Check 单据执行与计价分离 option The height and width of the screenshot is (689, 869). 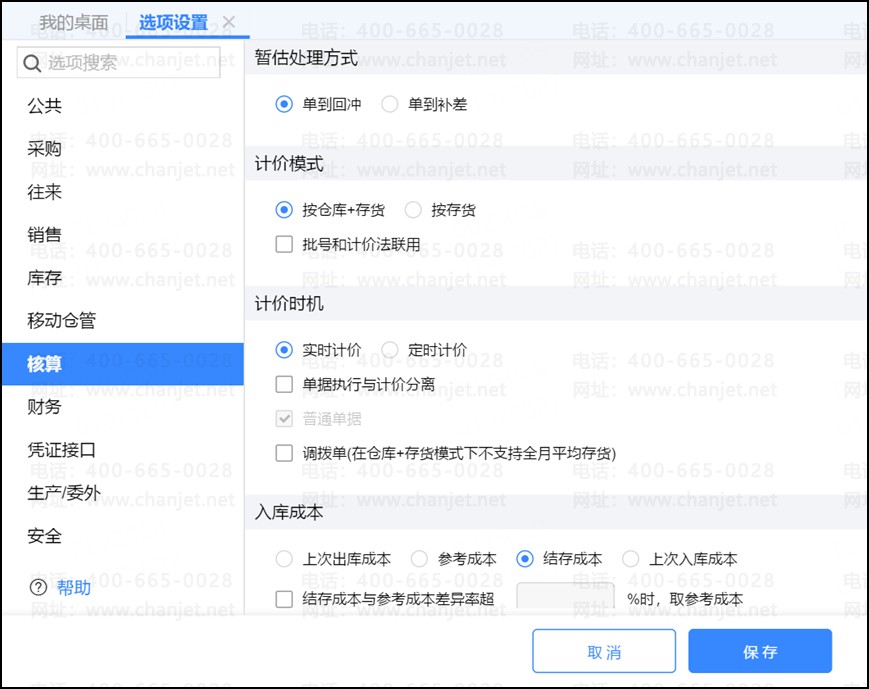(284, 385)
